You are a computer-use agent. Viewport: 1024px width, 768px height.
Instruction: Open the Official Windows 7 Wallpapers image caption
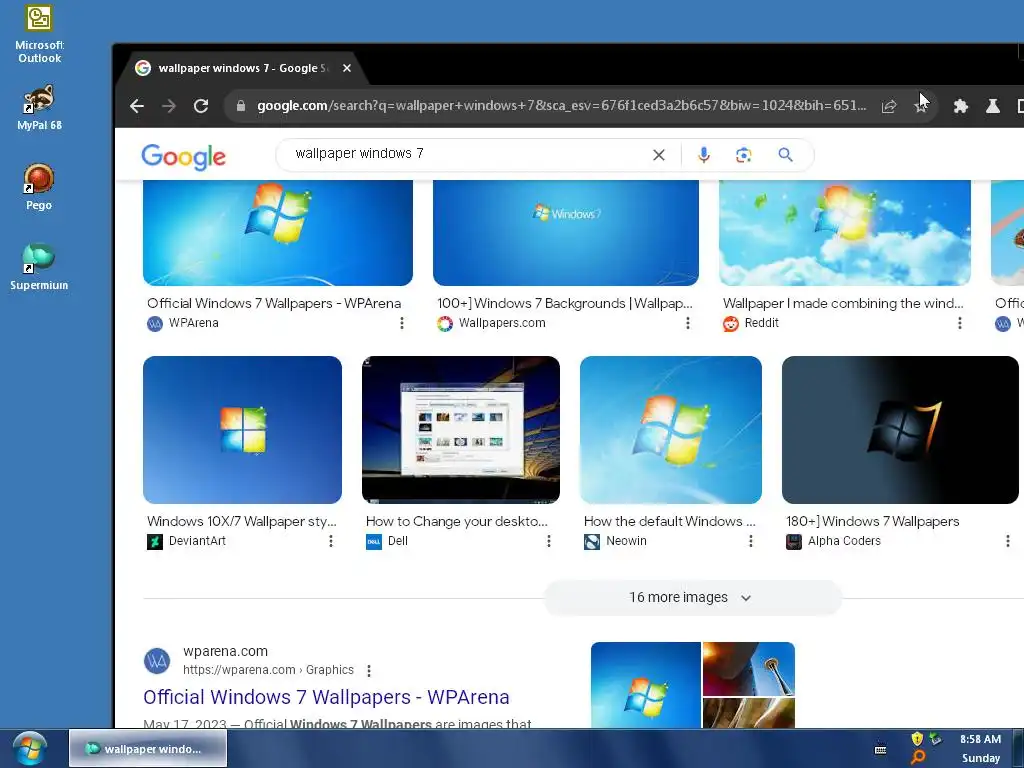point(274,303)
